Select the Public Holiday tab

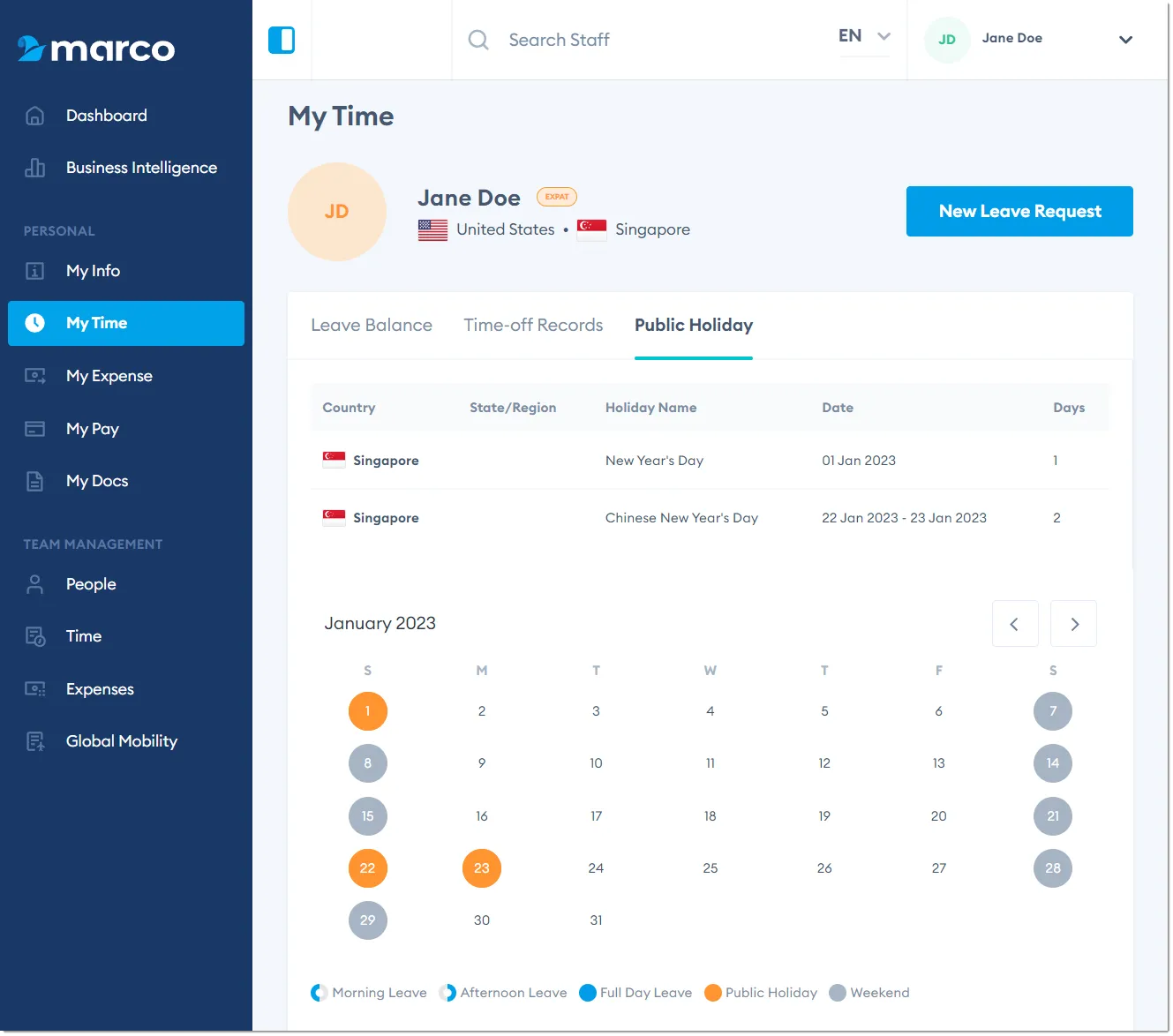pos(694,325)
